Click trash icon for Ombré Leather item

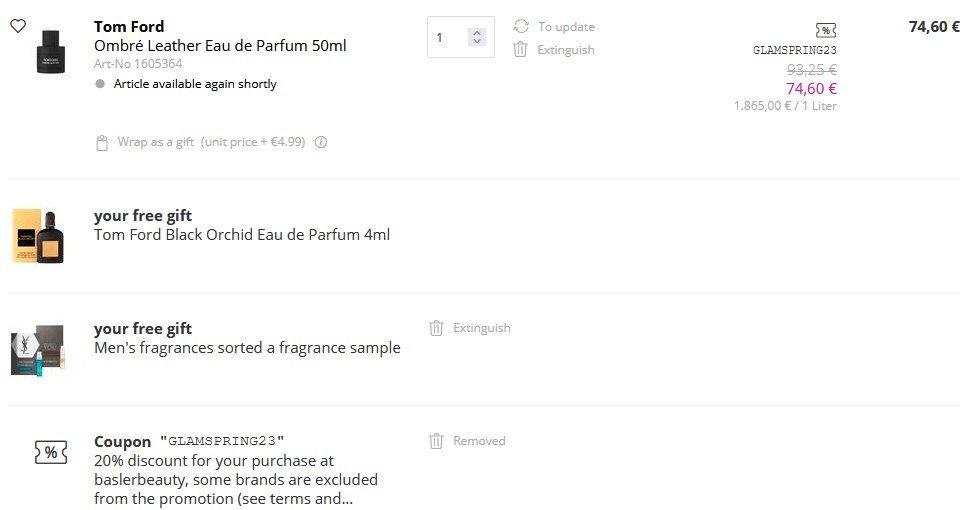pos(520,50)
